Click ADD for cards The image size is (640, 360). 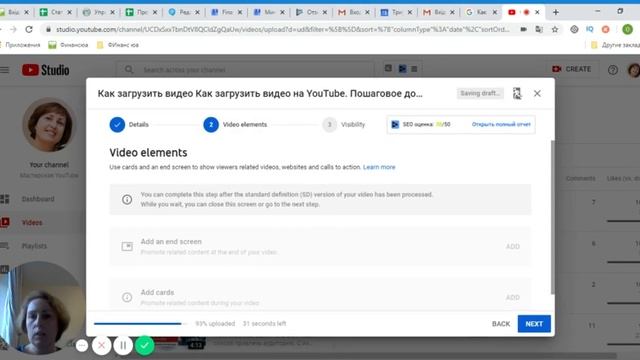tap(513, 297)
